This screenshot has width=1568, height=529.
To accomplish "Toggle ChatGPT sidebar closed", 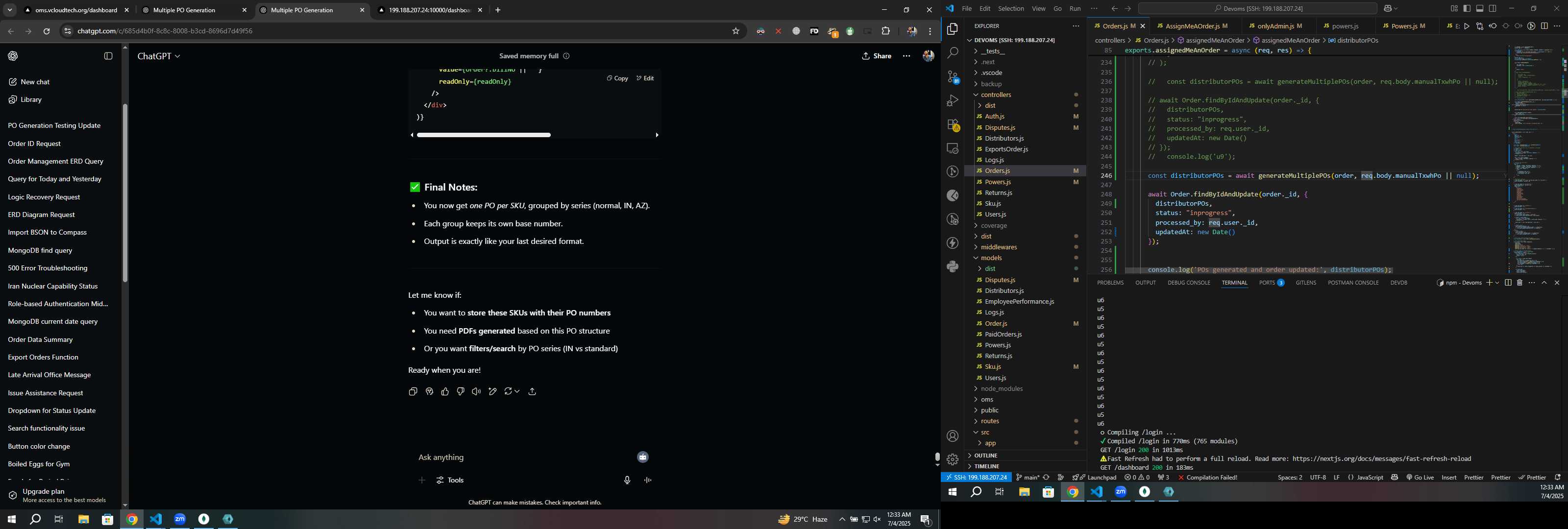I will 108,56.
